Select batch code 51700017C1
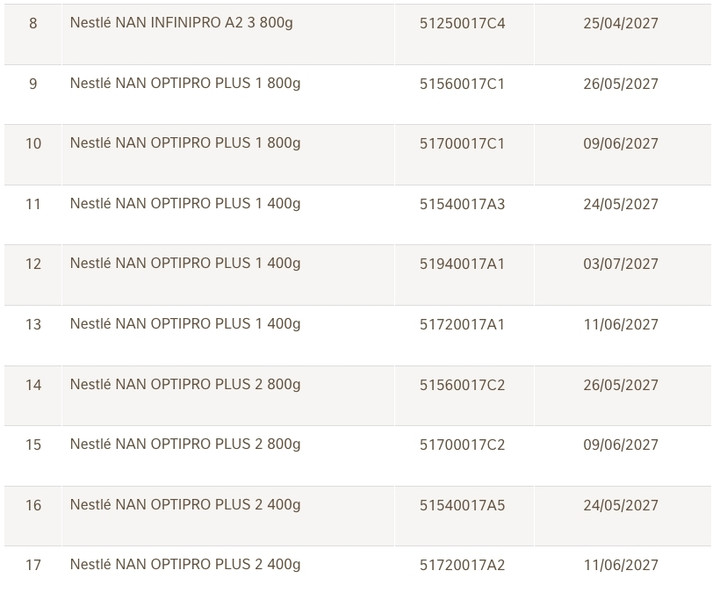720x601 pixels. (462, 144)
